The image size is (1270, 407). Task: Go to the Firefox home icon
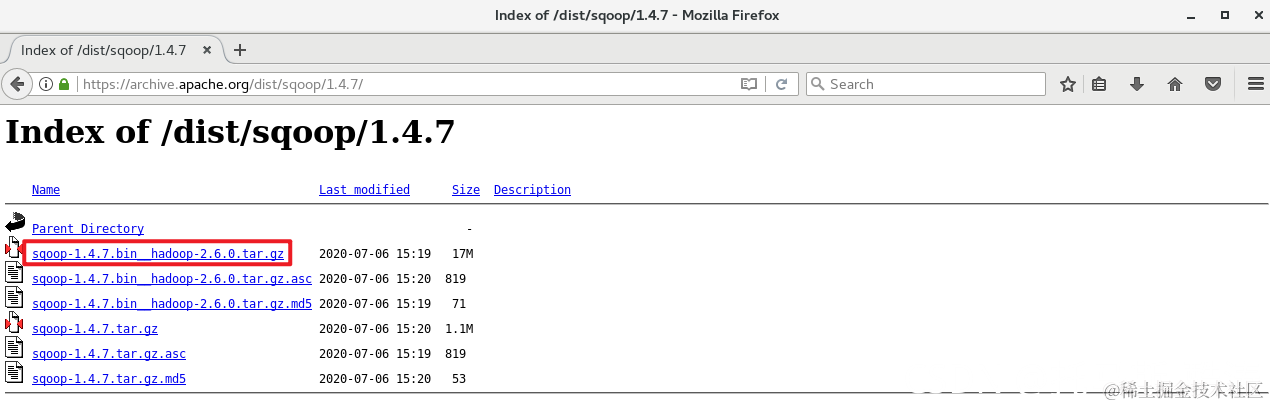point(1175,84)
